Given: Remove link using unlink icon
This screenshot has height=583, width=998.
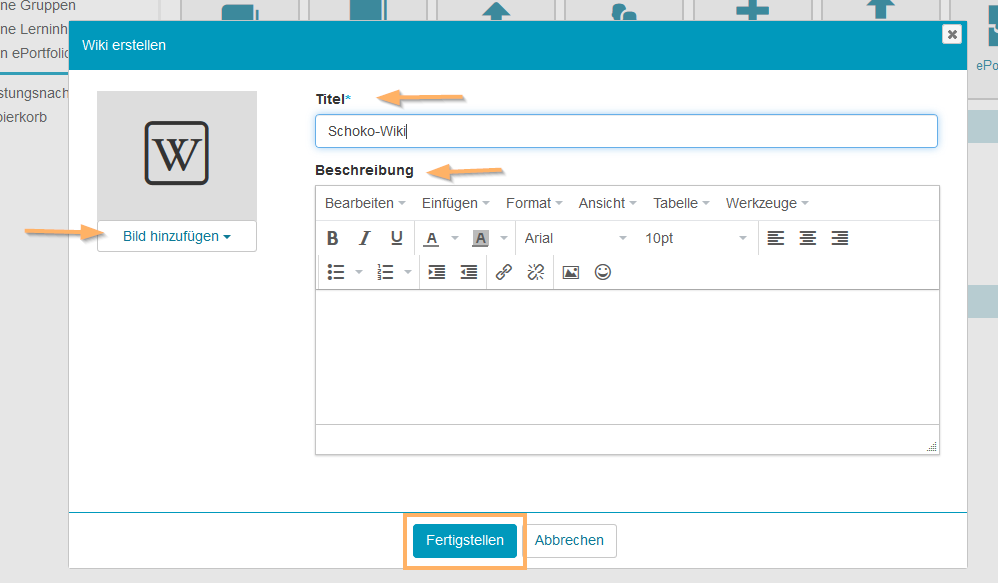Looking at the screenshot, I should click(536, 272).
